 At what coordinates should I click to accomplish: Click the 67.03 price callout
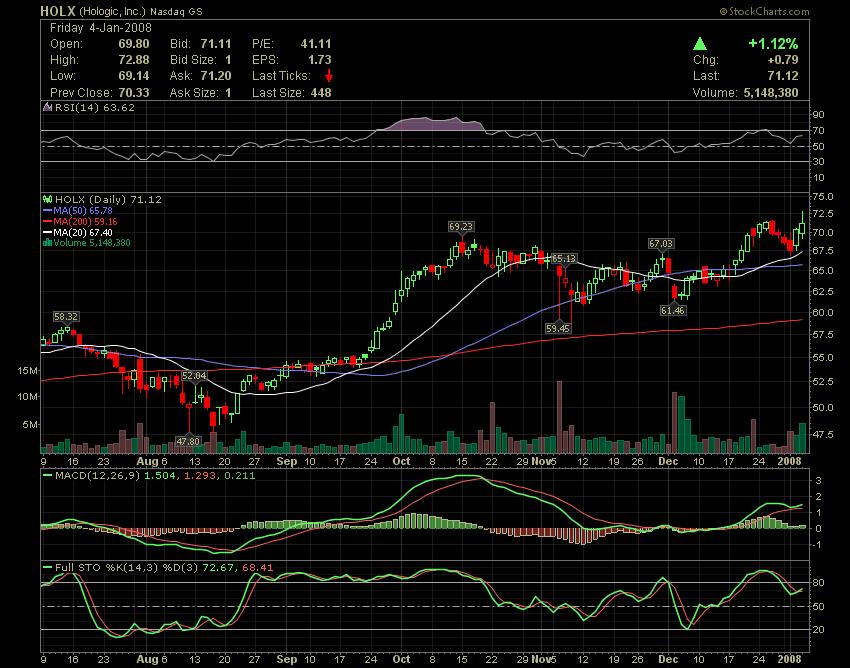pyautogui.click(x=661, y=244)
